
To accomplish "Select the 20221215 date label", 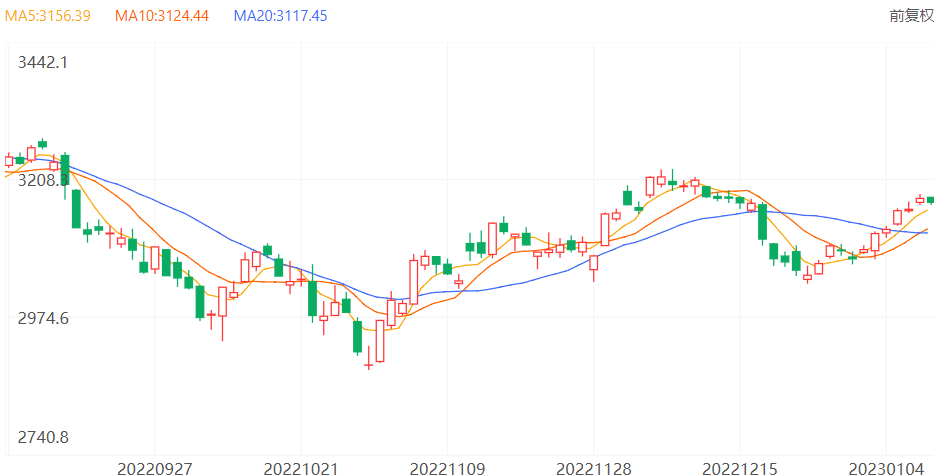I will click(740, 468).
